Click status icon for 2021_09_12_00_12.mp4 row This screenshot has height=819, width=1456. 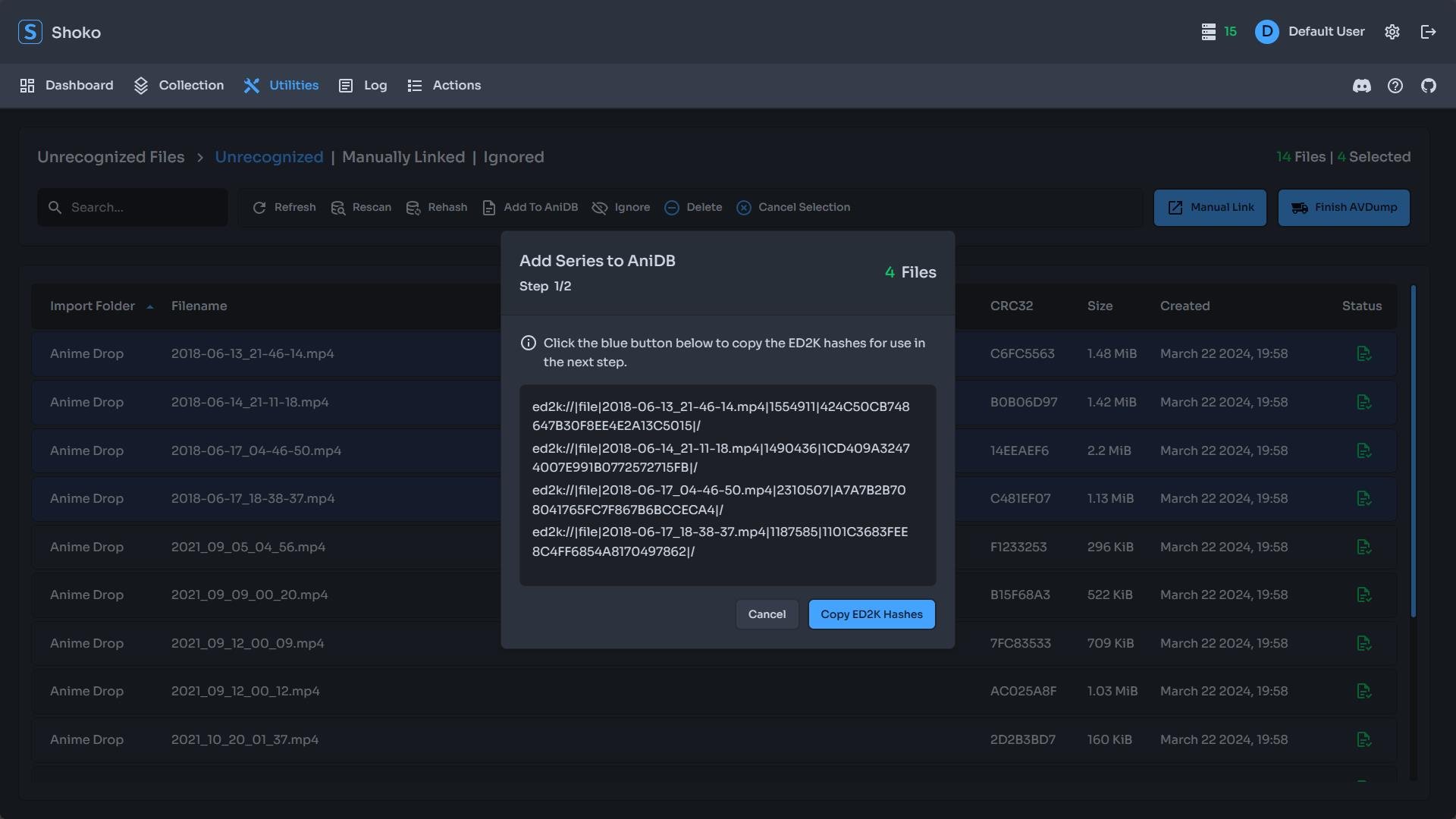(x=1363, y=692)
